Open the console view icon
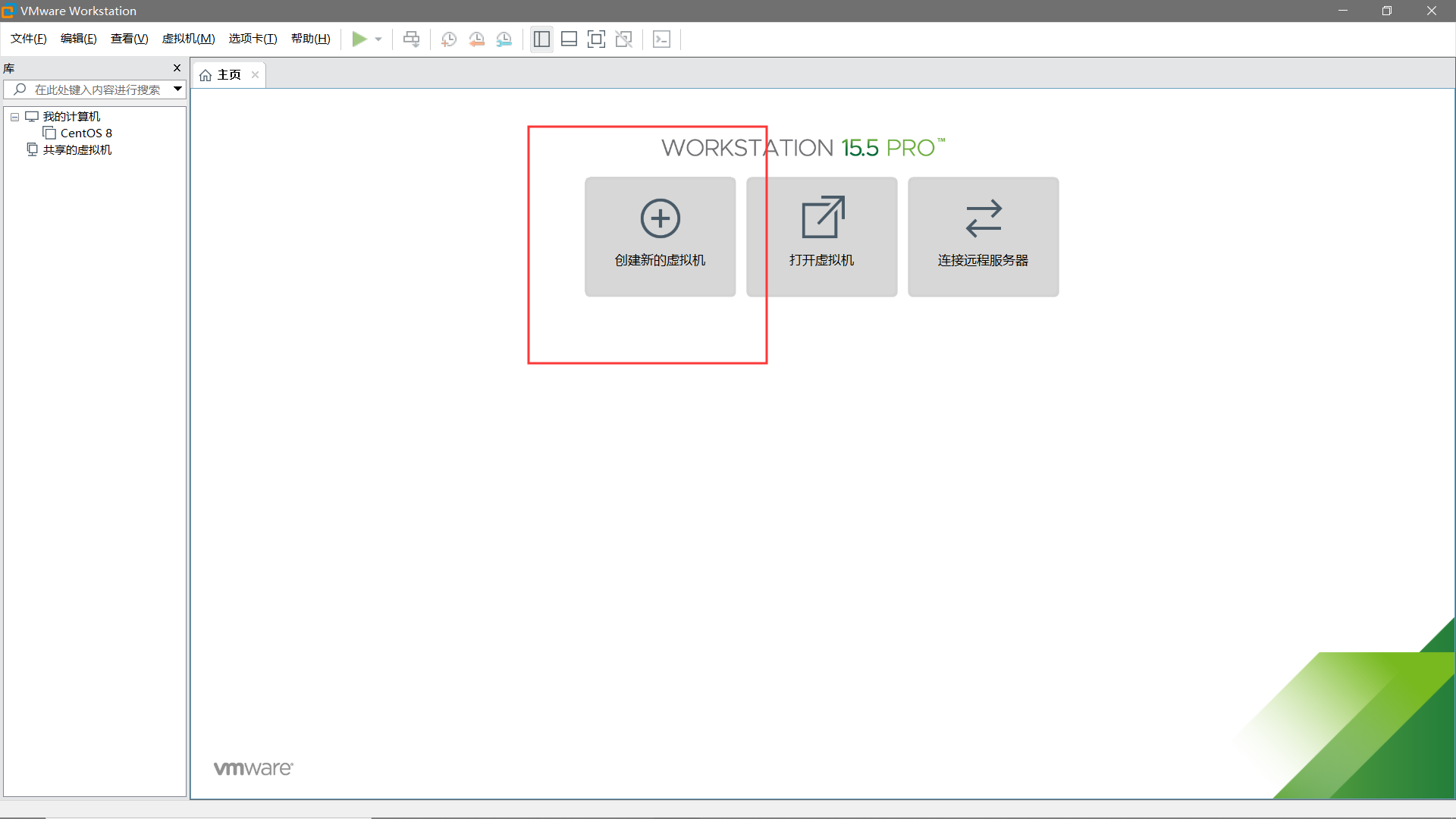 point(661,39)
